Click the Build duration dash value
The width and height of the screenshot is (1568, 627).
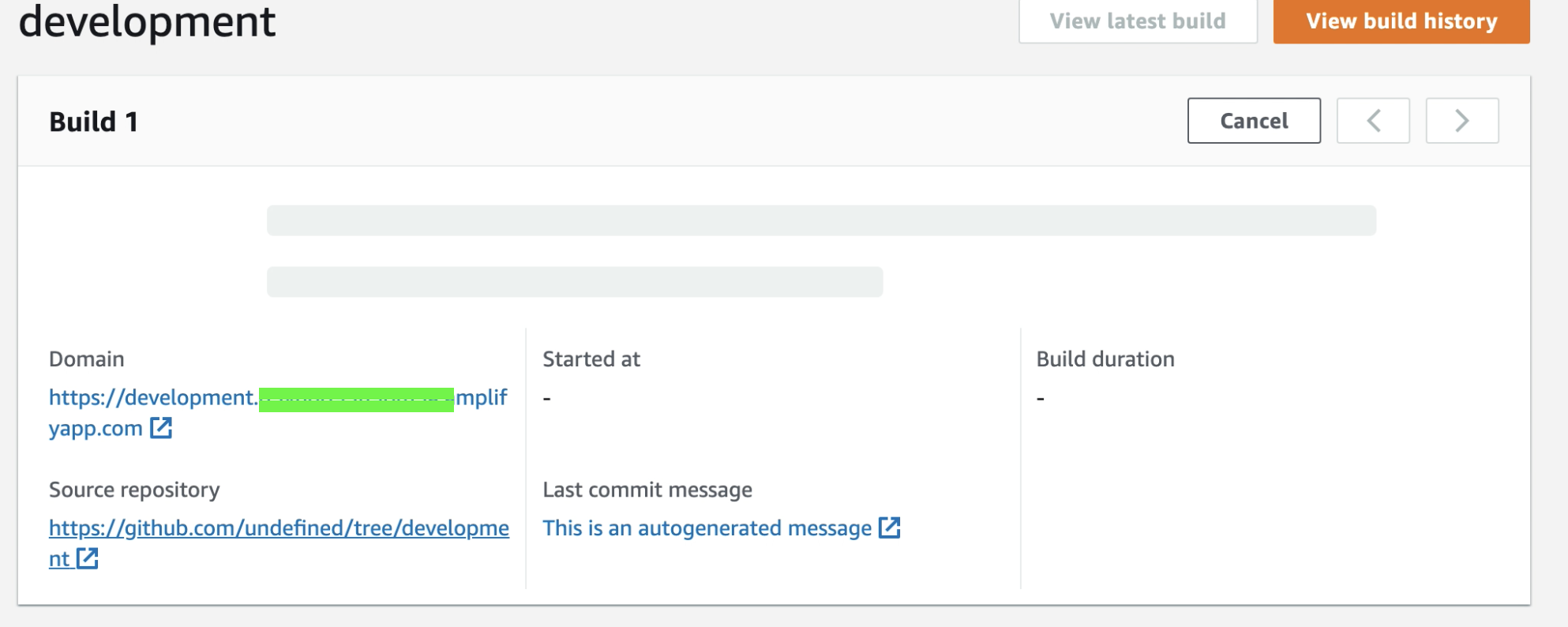1041,397
